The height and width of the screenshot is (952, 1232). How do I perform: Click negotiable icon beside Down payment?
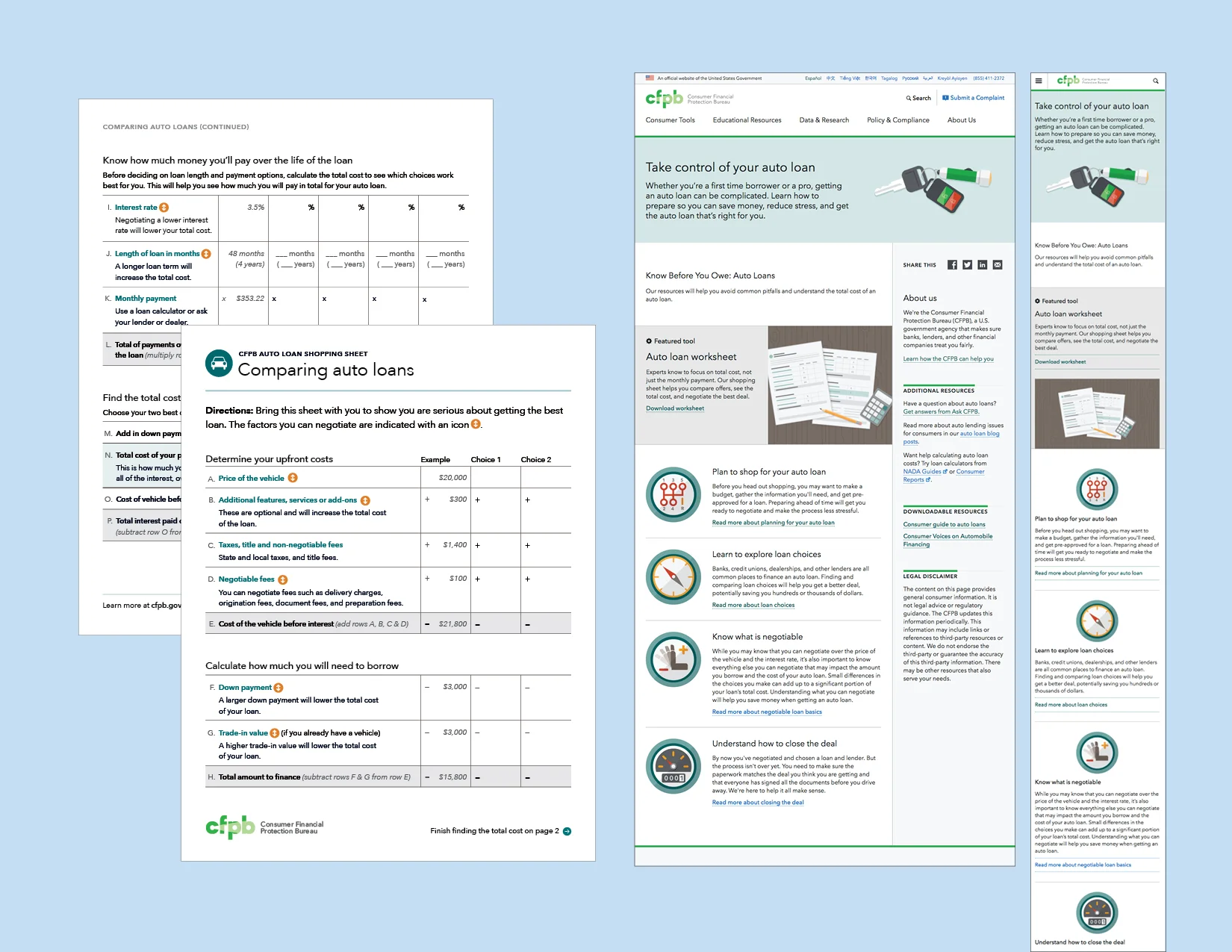(279, 688)
